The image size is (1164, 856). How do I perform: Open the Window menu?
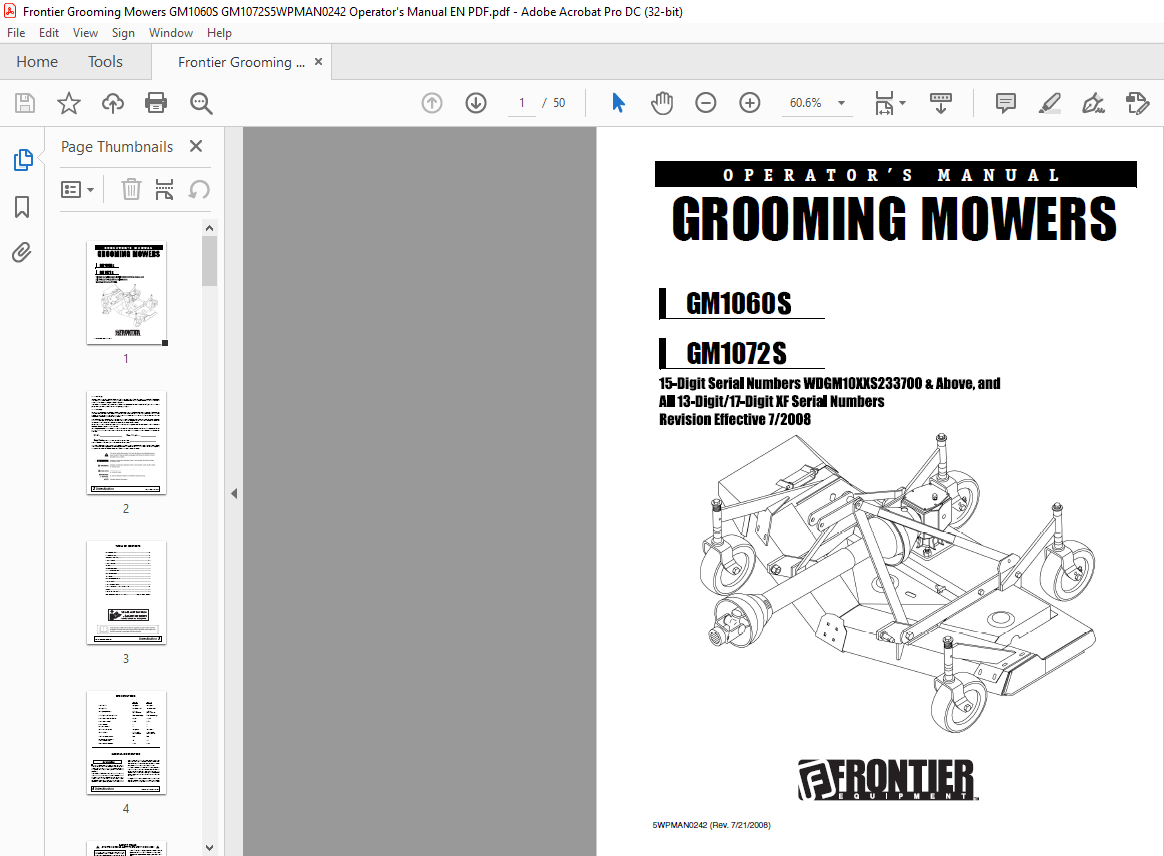[171, 33]
